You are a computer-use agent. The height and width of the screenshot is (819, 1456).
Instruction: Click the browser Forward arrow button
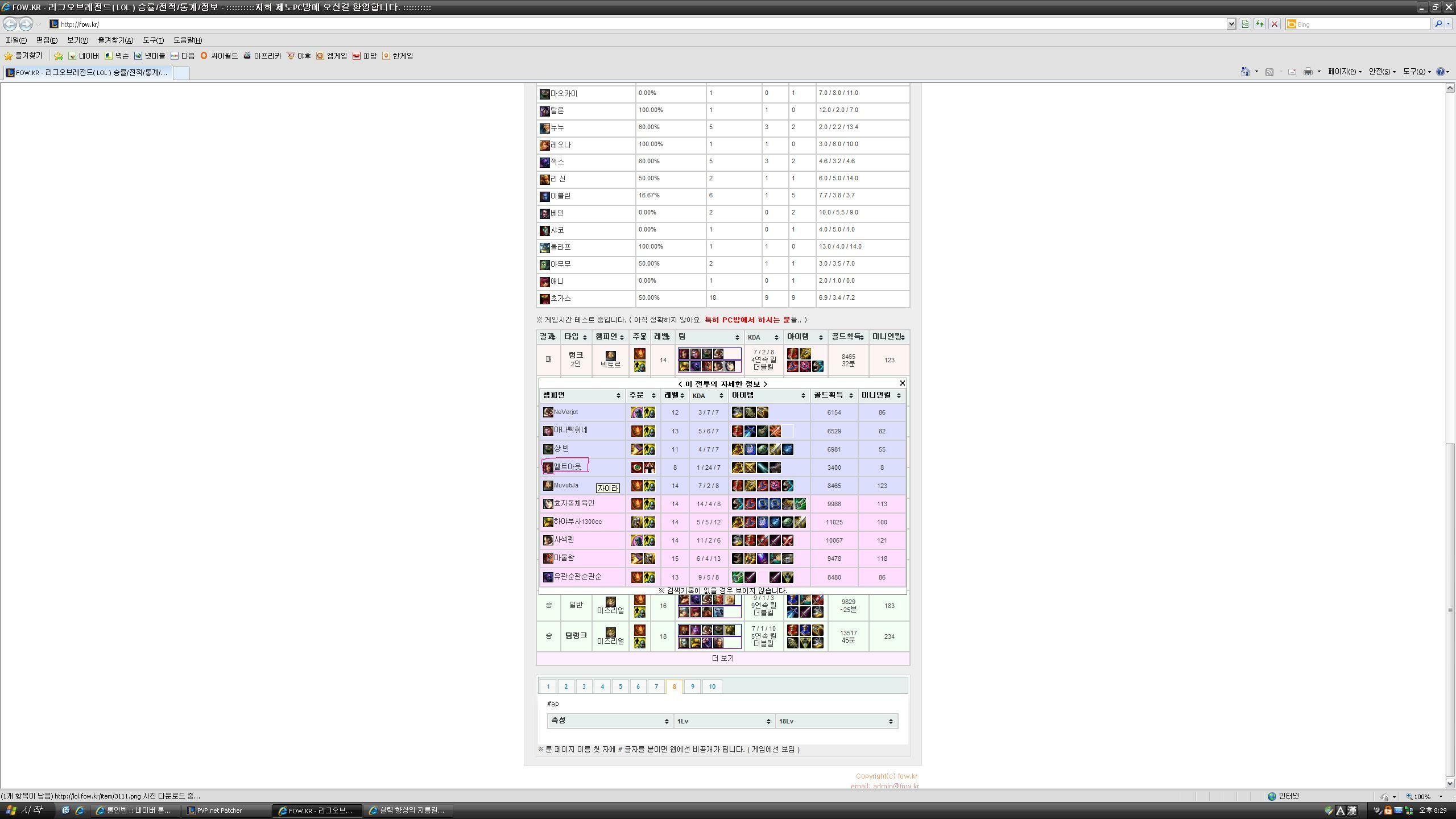26,24
